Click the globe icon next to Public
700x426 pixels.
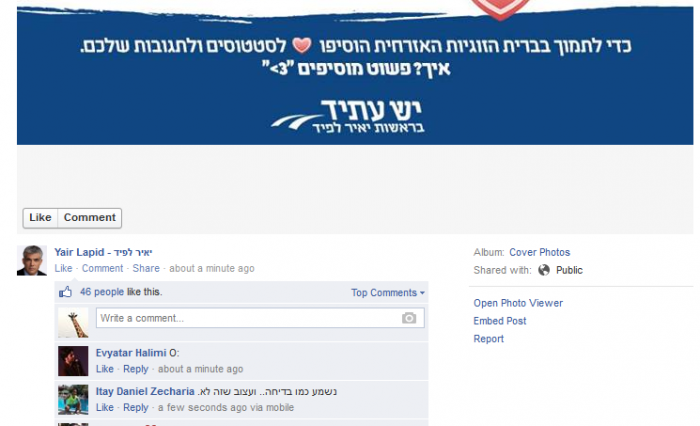(x=544, y=270)
